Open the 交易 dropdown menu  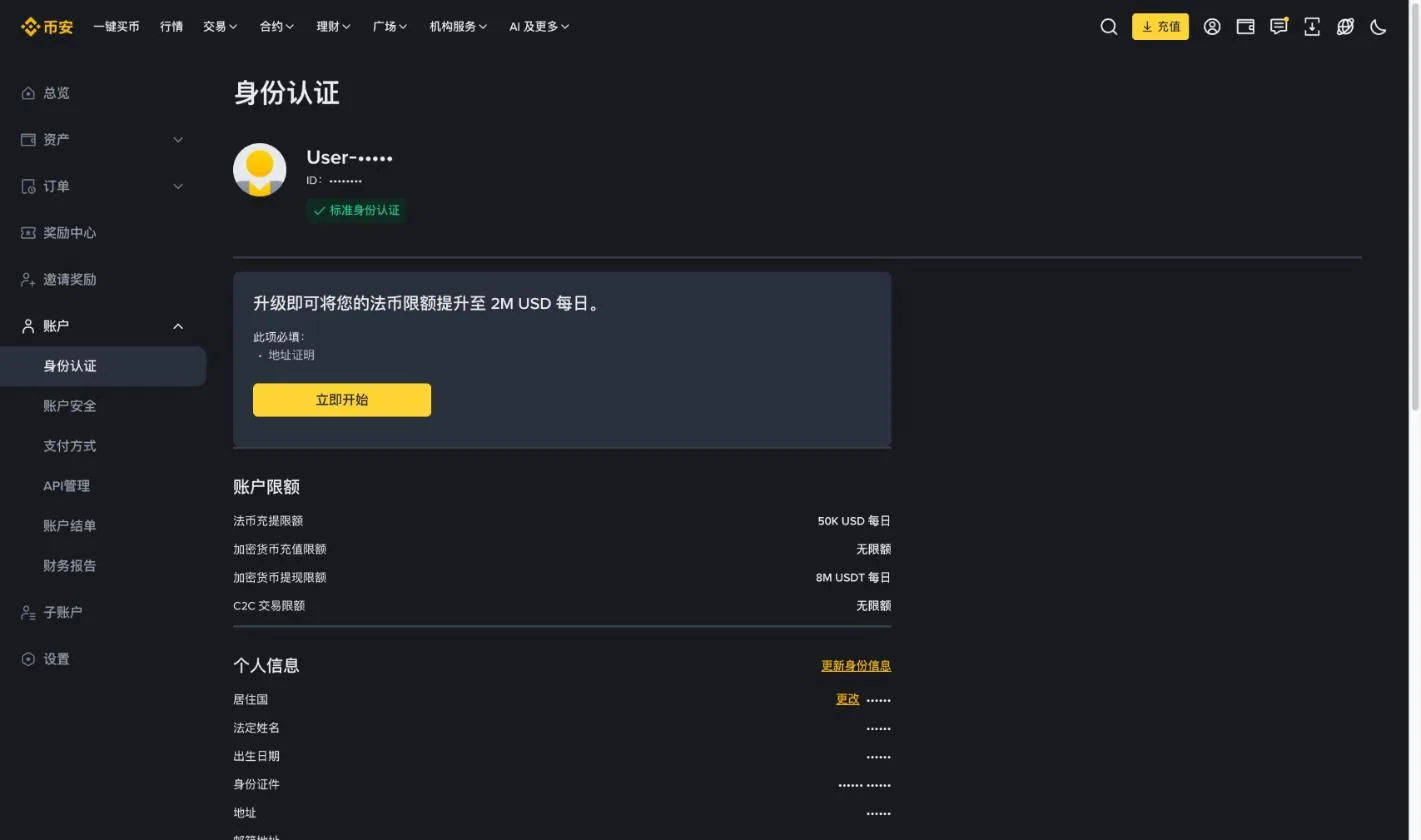click(220, 27)
